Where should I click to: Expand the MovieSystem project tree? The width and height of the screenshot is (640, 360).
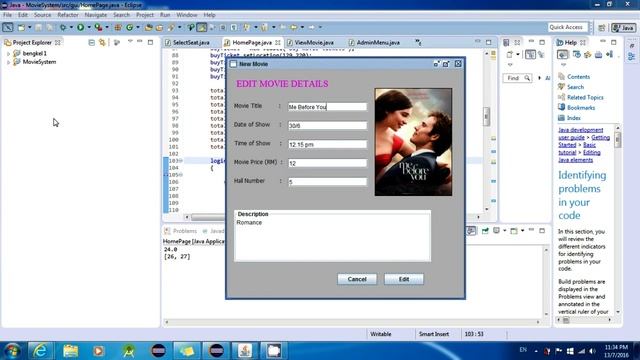coord(8,62)
